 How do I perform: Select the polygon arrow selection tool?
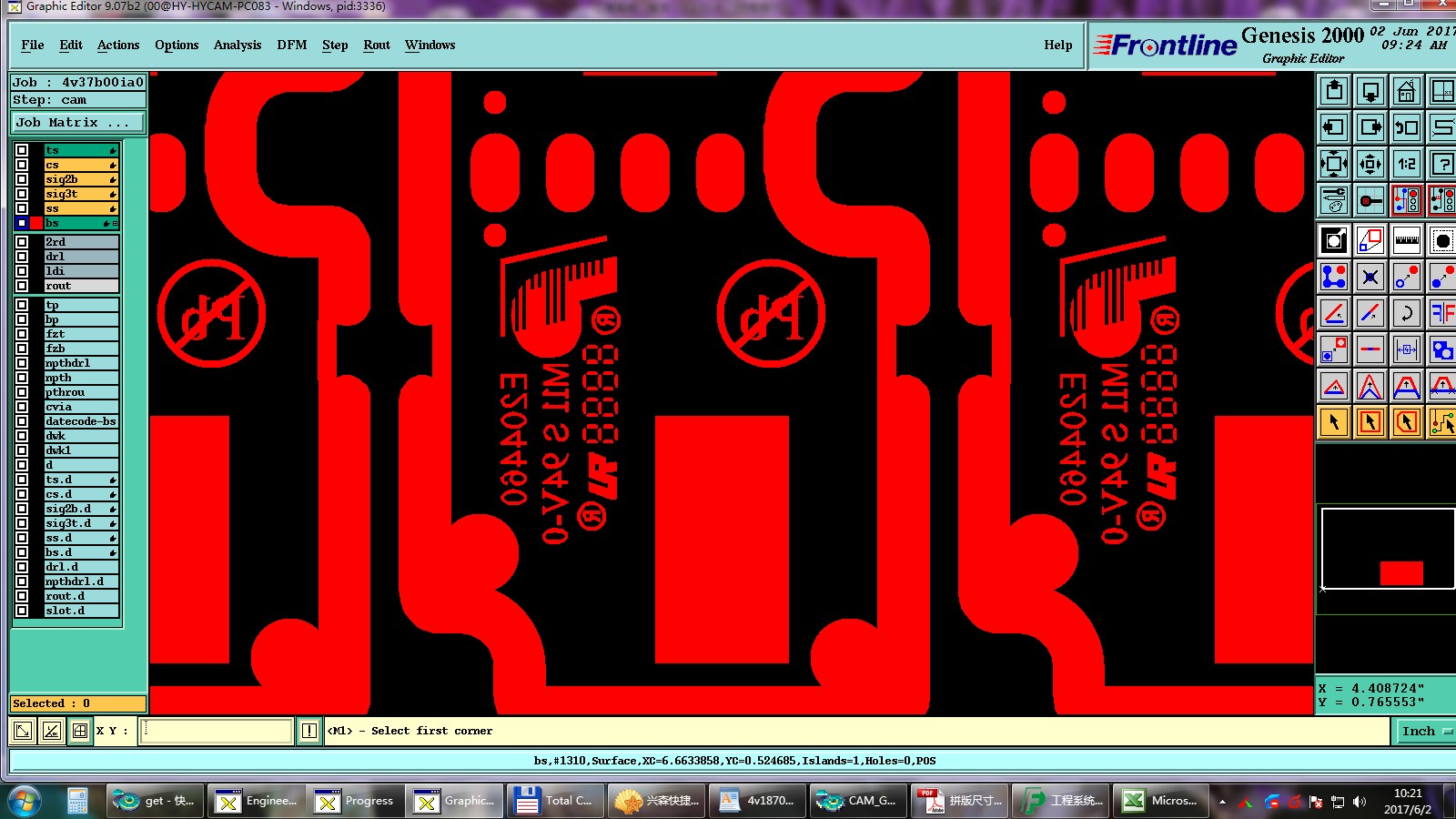click(1407, 422)
